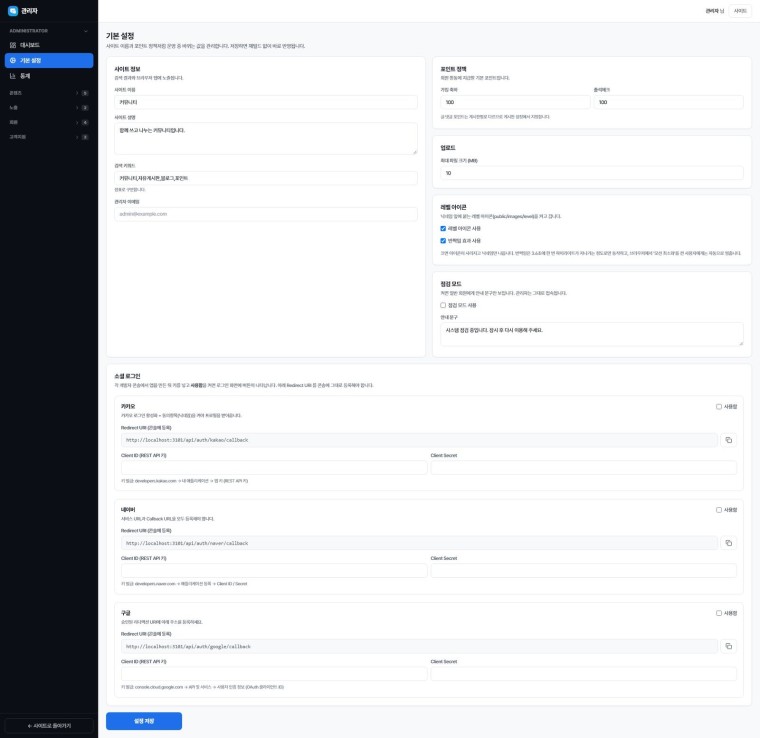This screenshot has width=760, height=738.
Task: Click the 점검 모드 안내 문구 textarea
Action: click(592, 334)
